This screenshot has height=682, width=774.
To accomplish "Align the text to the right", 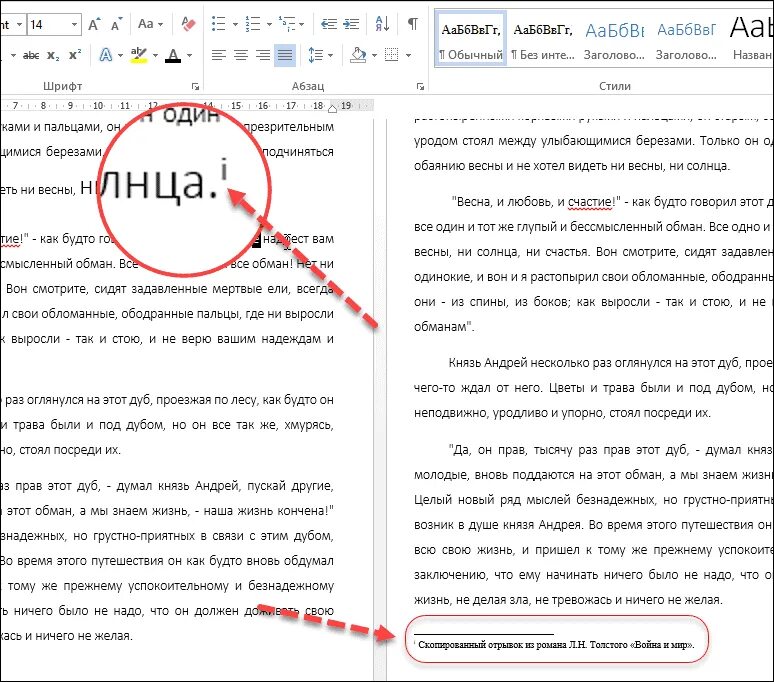I will (263, 55).
